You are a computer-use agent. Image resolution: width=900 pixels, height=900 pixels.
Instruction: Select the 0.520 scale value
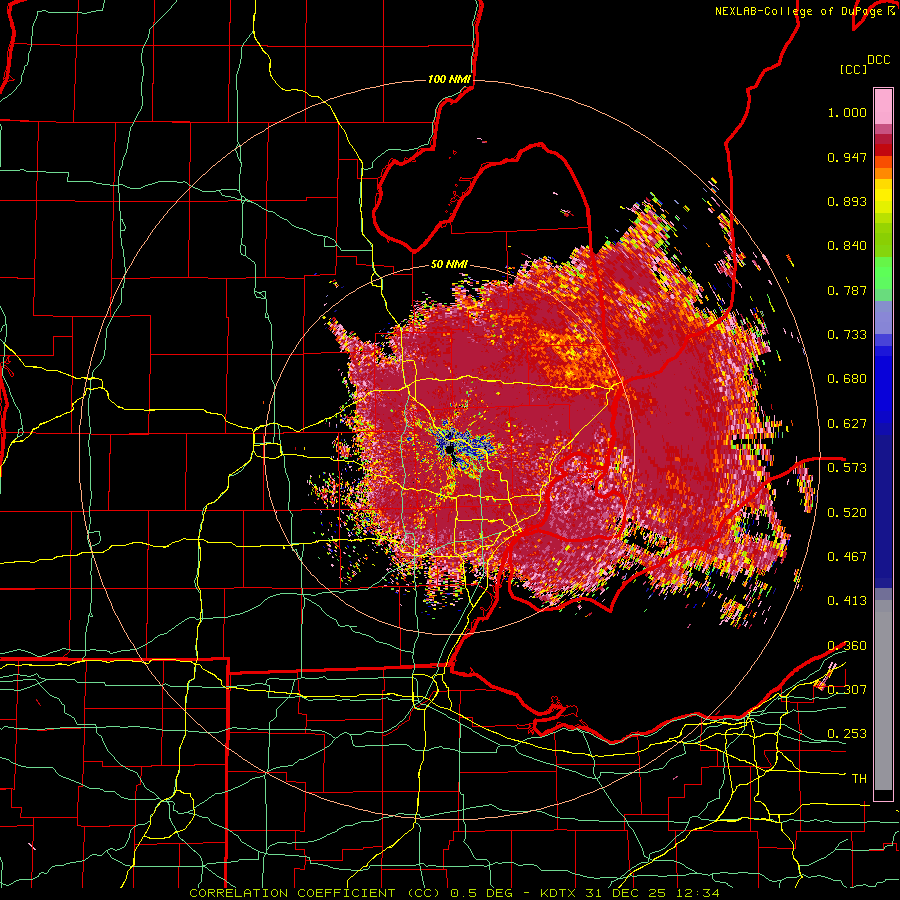847,513
